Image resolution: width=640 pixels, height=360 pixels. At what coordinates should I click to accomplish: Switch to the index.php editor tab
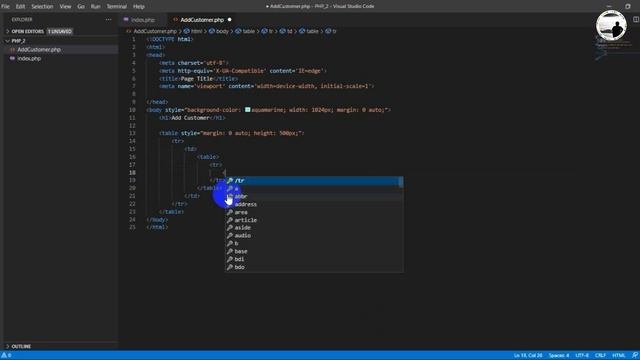[143, 20]
